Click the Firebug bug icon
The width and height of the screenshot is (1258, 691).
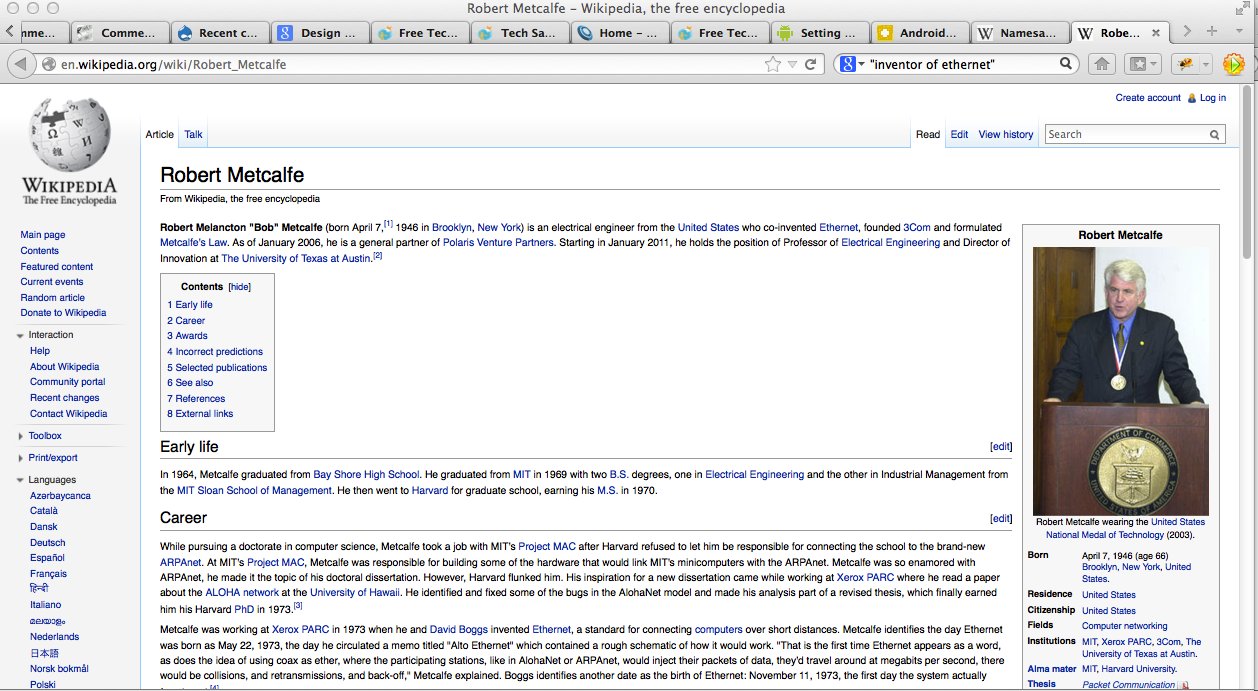(x=1186, y=64)
